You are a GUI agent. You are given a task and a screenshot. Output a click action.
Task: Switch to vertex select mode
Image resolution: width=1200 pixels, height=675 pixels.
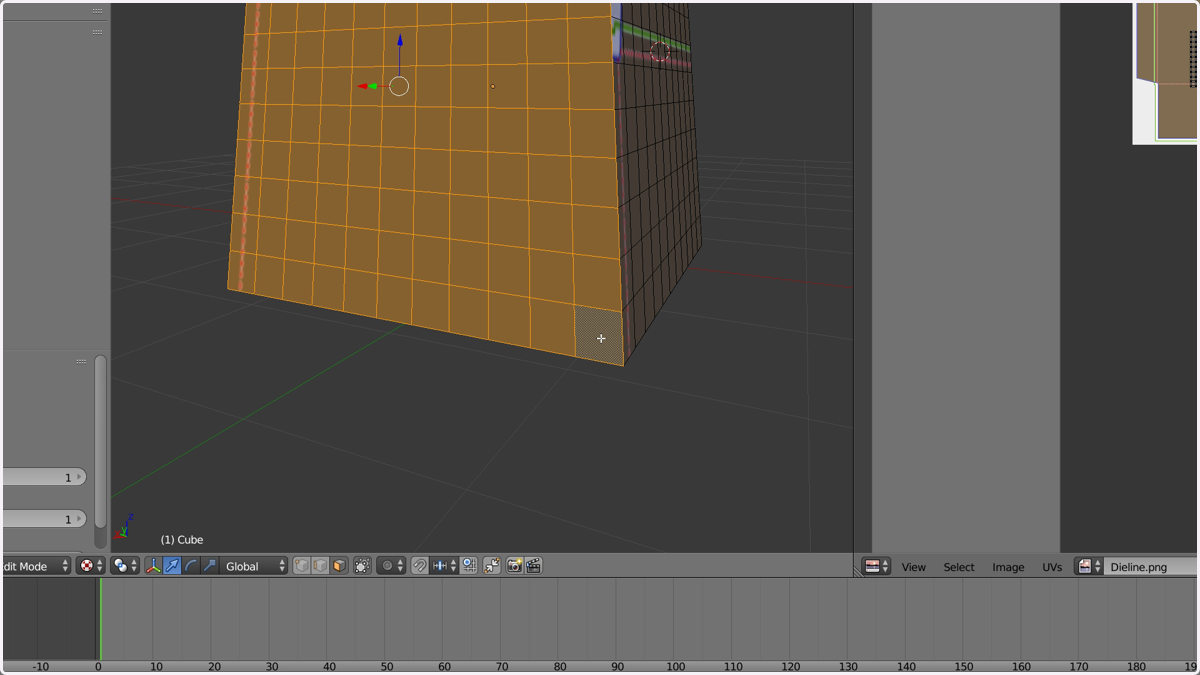[302, 566]
